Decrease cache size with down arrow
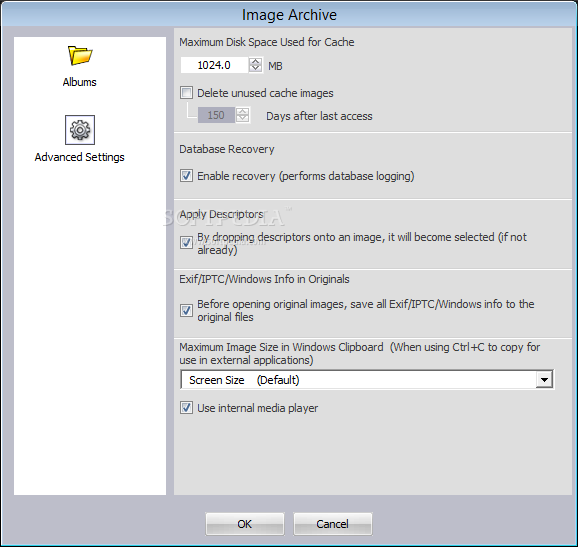Viewport: 578px width, 547px height. [255, 69]
